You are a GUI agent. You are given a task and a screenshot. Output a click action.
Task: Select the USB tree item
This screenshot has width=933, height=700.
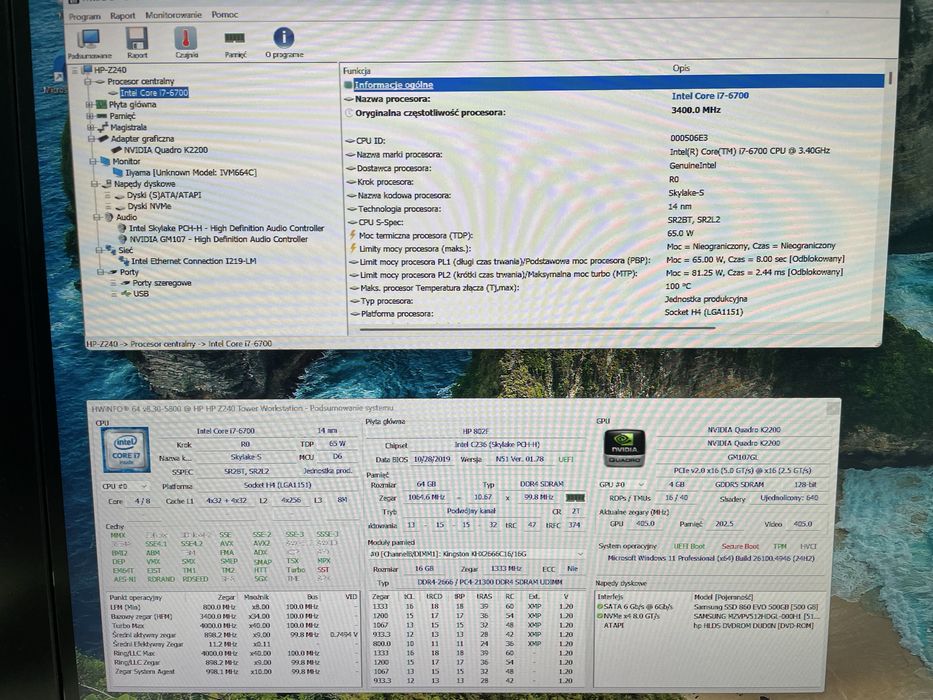141,294
